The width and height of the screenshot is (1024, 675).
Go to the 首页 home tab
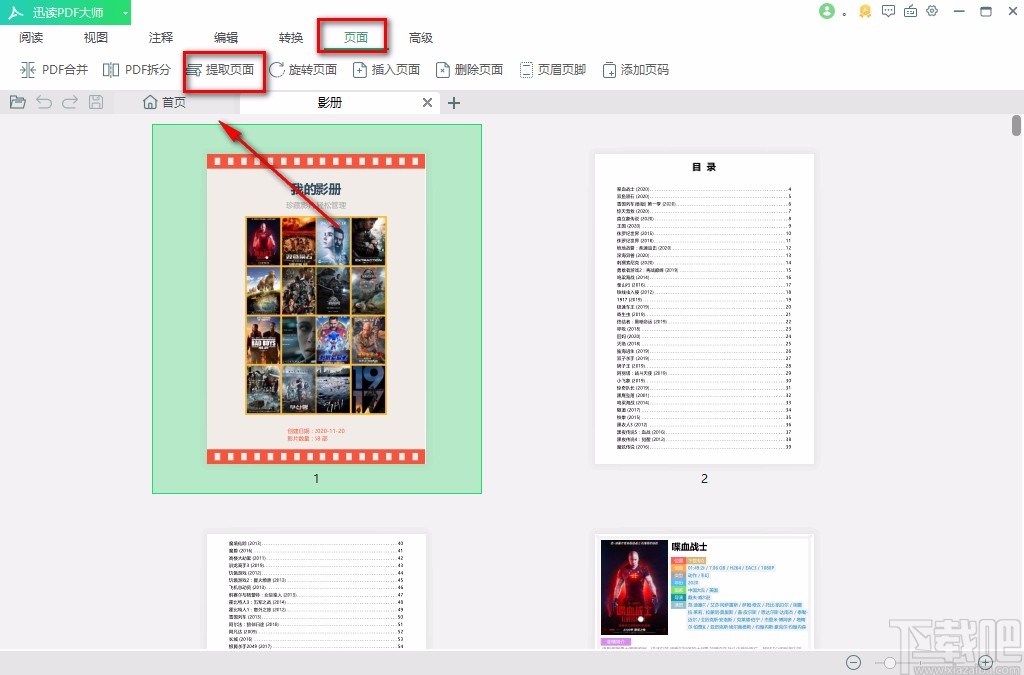(x=165, y=102)
